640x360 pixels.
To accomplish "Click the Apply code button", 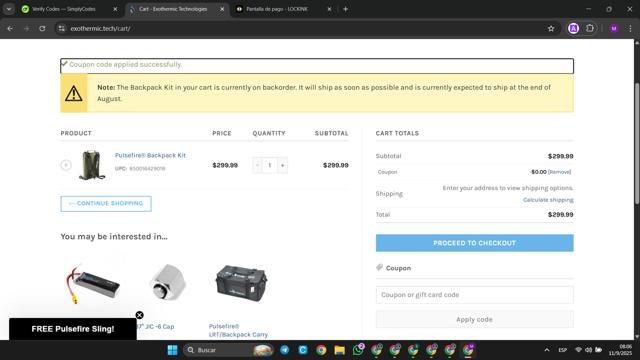I will (x=474, y=319).
